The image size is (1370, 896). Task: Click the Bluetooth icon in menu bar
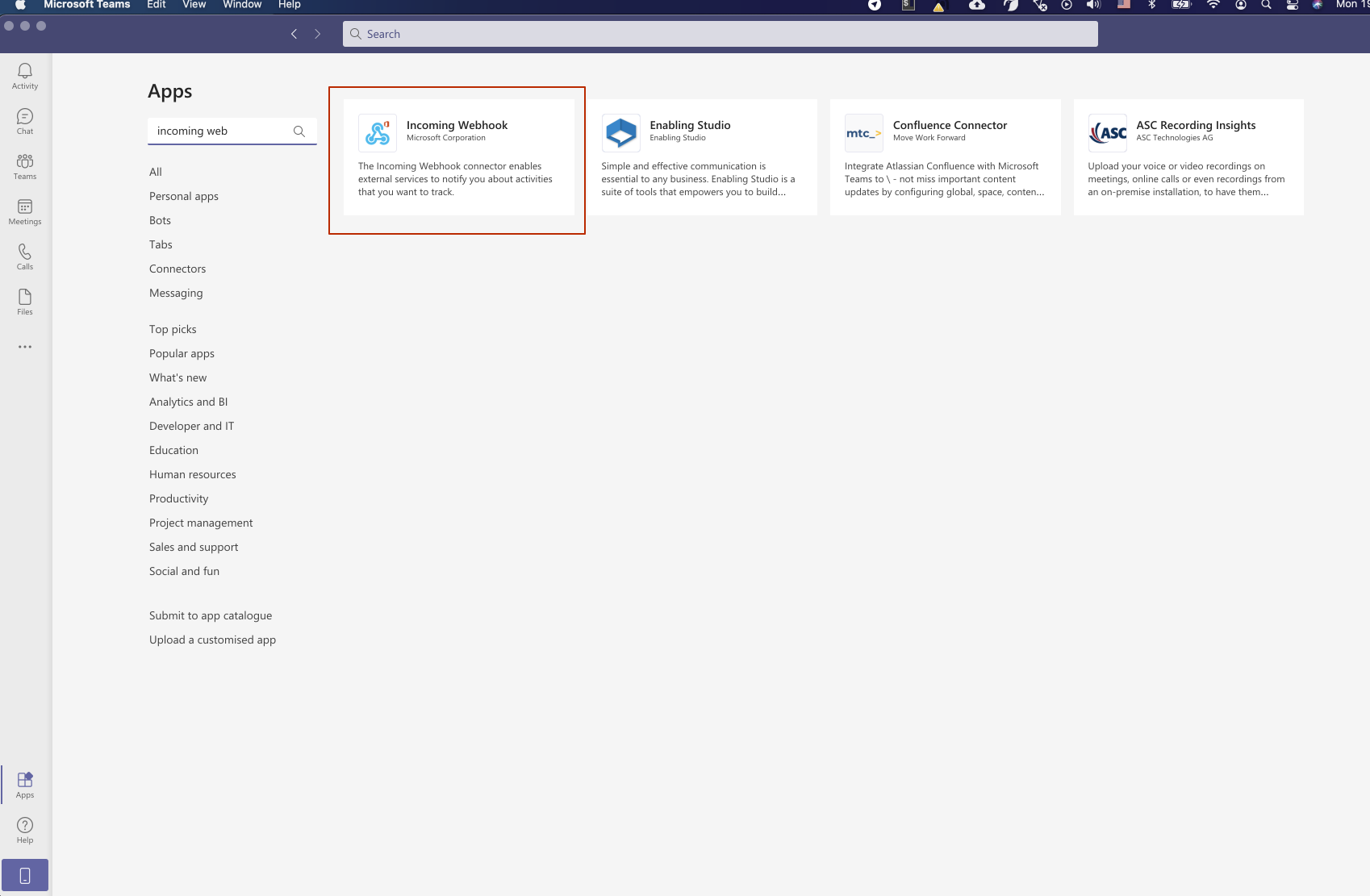click(1152, 5)
